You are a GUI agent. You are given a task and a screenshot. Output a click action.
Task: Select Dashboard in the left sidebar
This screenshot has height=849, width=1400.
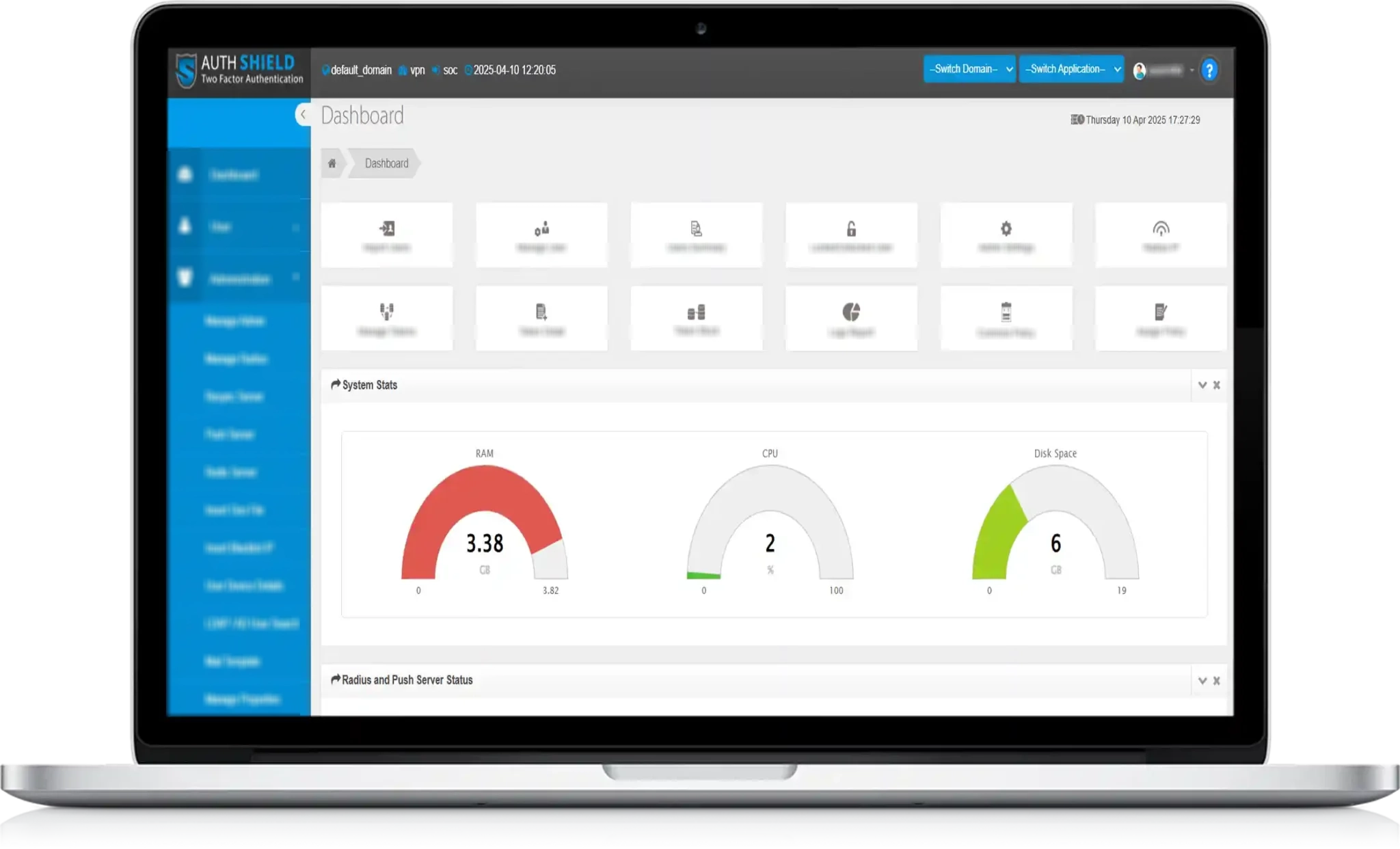(x=232, y=174)
